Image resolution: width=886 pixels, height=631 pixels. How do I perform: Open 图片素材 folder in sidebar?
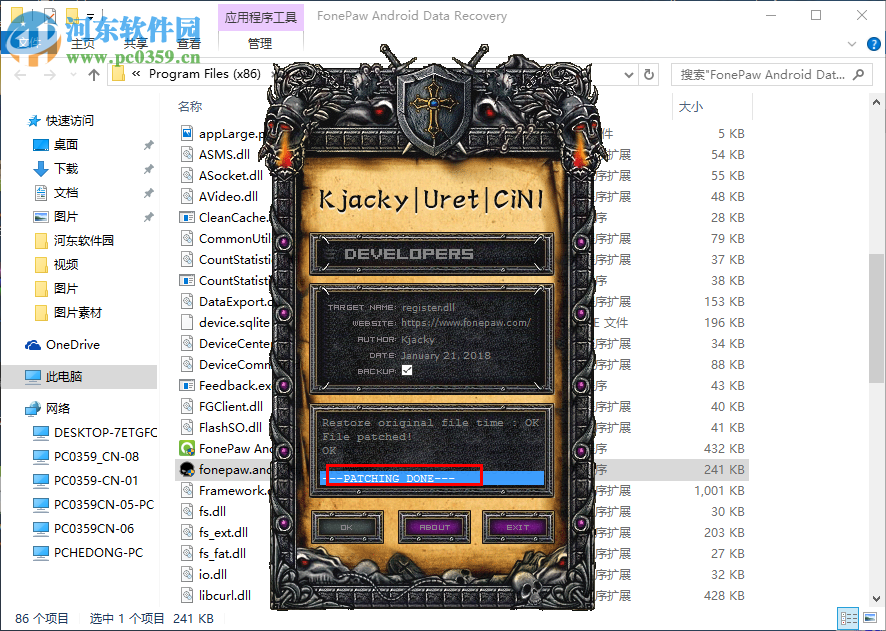[77, 312]
